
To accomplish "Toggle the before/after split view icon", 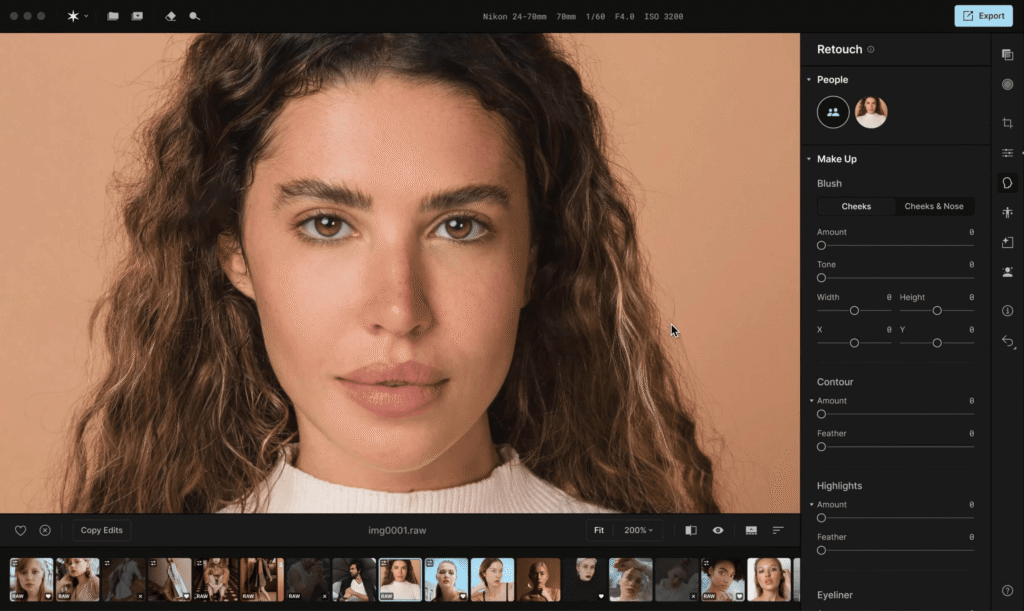I will (689, 530).
